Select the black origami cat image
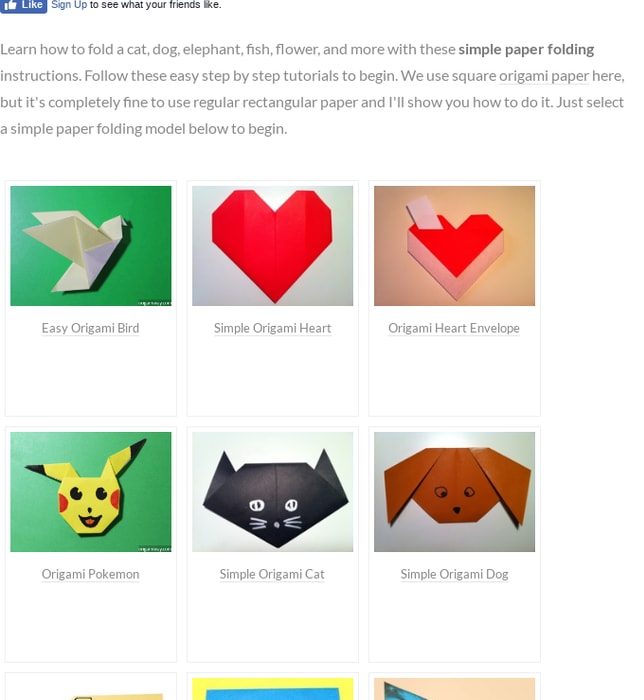644x700 pixels. click(272, 492)
